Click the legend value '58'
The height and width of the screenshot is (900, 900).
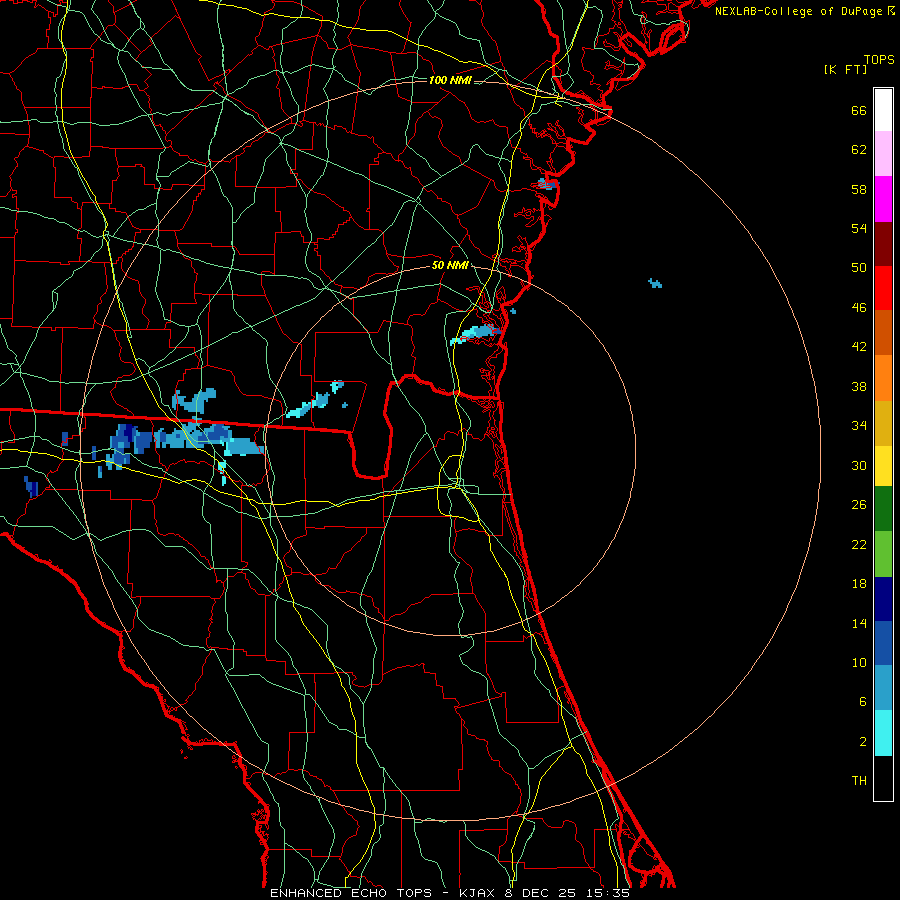859,190
